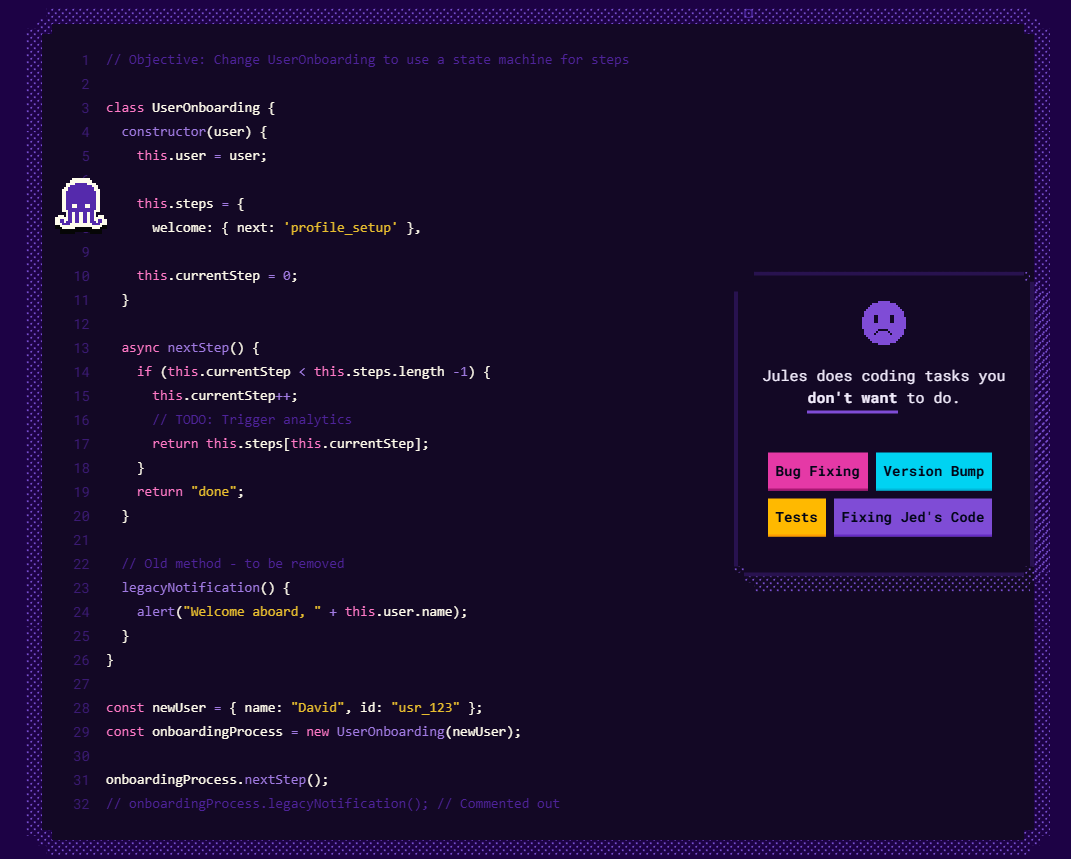
Task: Click the commented-out legacyNotification call line 32
Action: (333, 804)
